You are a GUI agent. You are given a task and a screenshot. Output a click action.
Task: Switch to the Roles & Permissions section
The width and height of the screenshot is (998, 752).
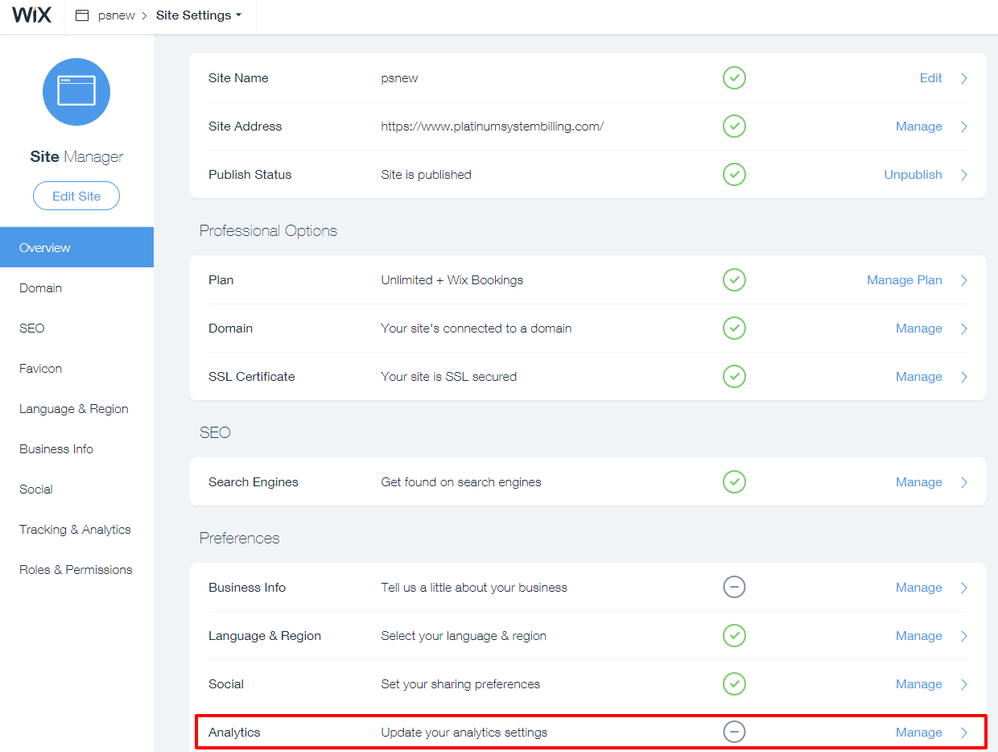(75, 569)
